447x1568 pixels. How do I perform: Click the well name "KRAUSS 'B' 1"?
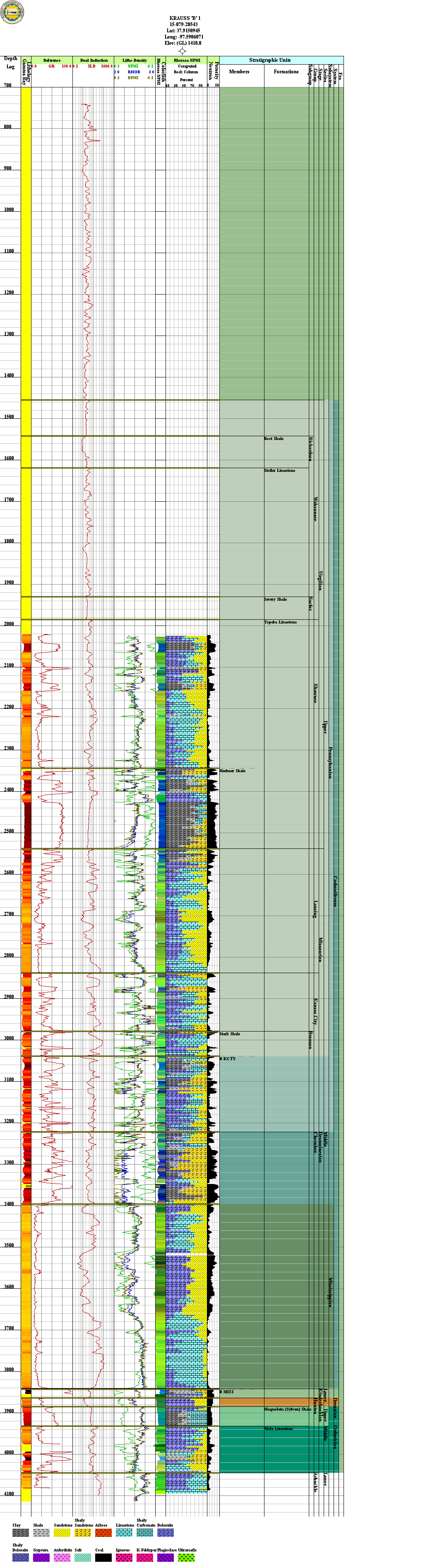tap(185, 18)
